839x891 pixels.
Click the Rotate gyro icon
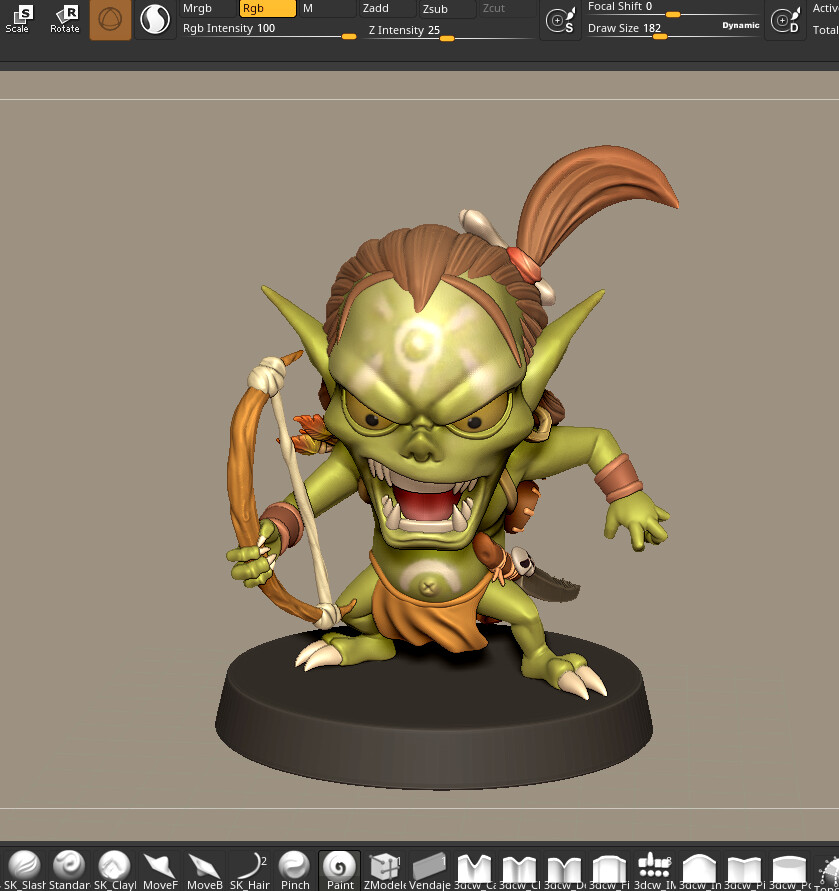[x=63, y=17]
